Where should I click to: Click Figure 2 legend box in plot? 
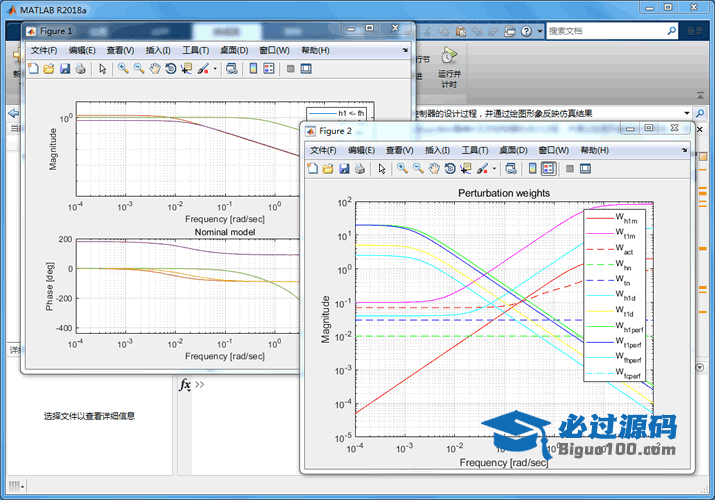(614, 295)
